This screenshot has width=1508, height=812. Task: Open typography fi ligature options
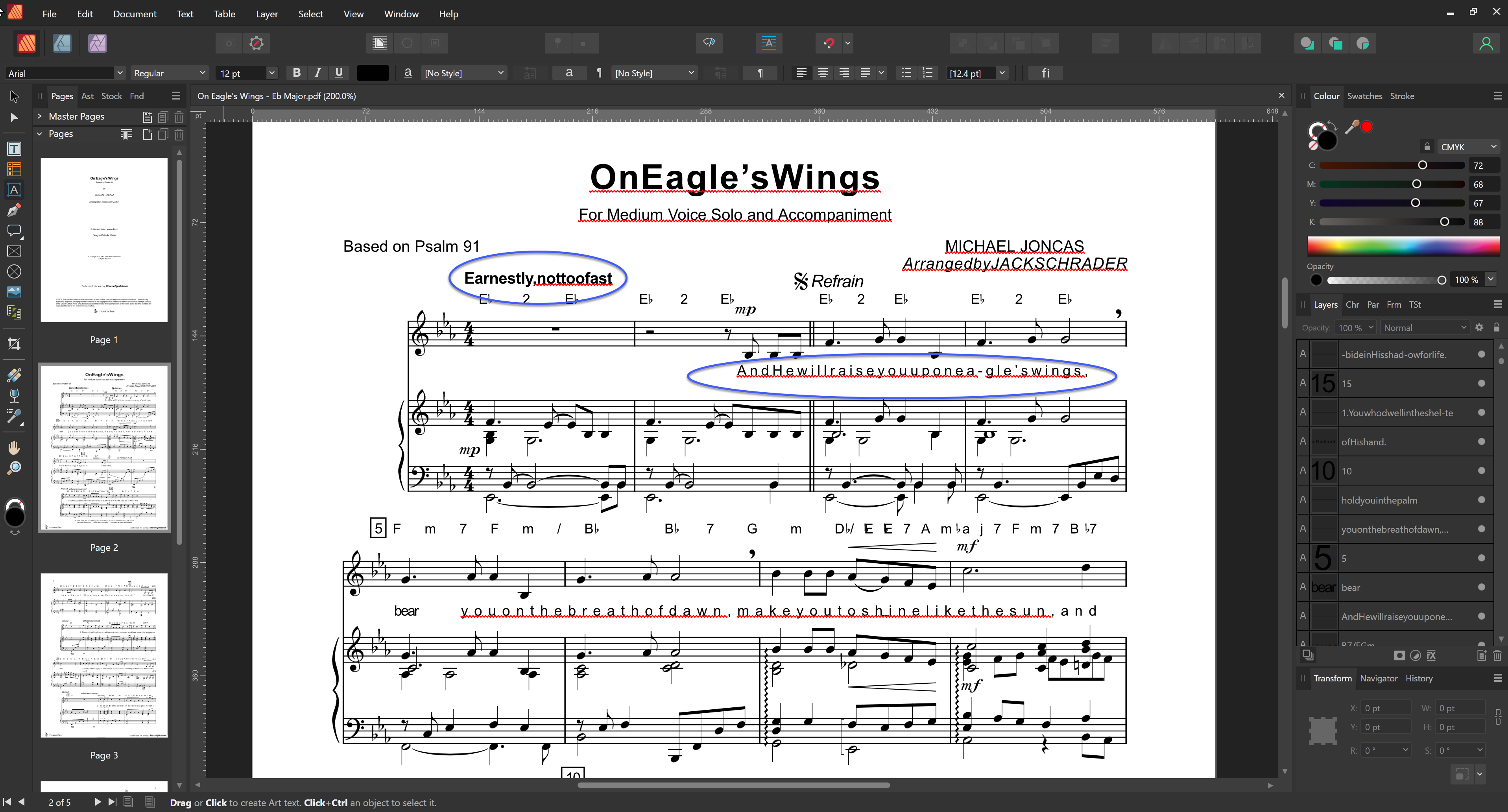click(x=1046, y=73)
